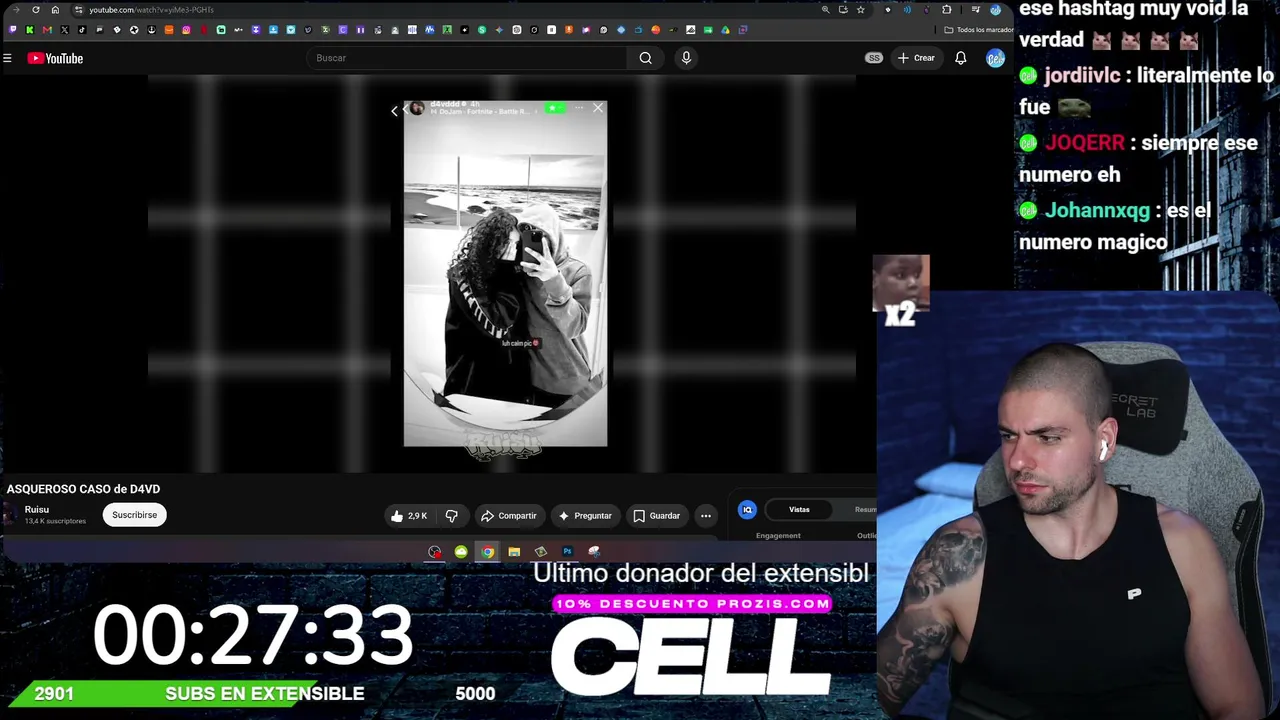Open the YouTube account avatar menu
Screen dimensions: 1280x720
995,58
